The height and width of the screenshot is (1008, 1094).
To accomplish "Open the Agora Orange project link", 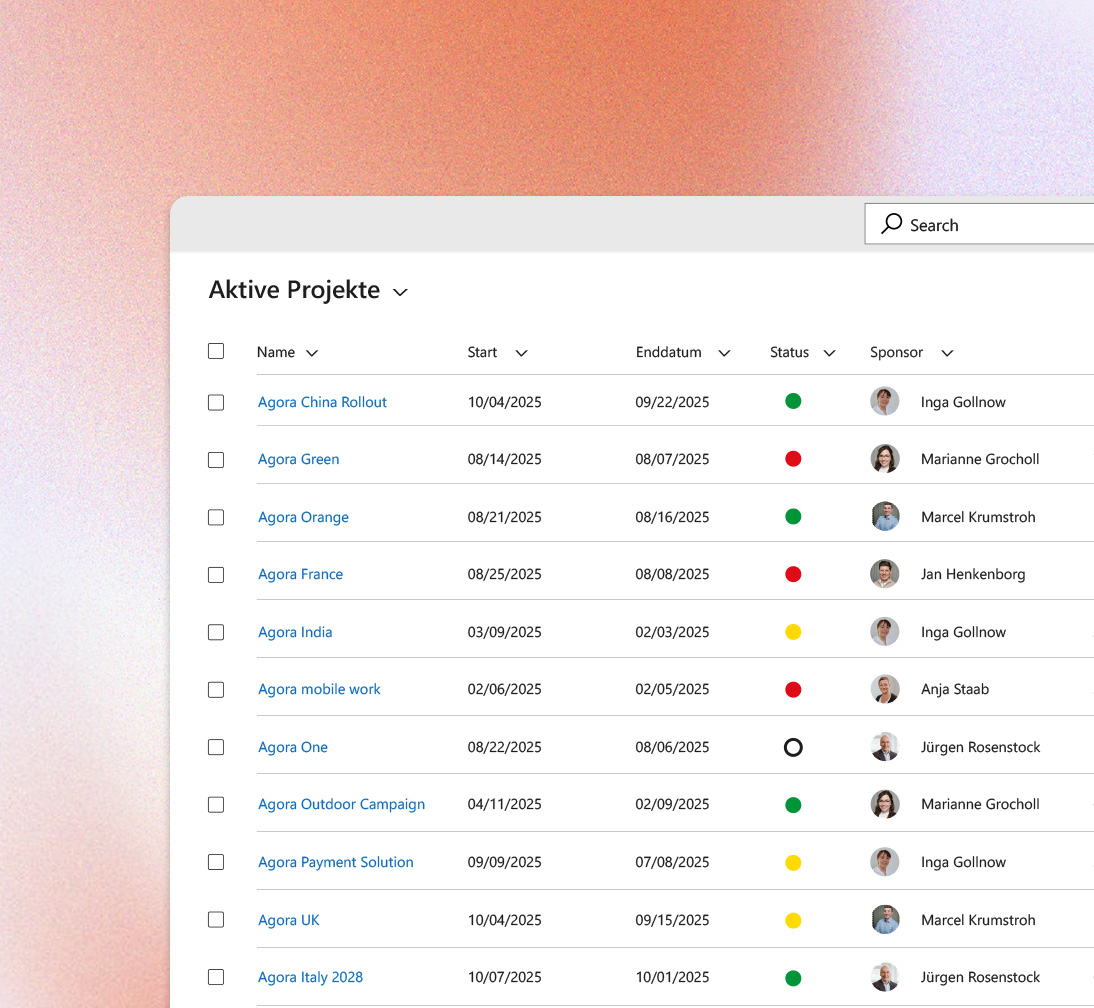I will click(304, 517).
